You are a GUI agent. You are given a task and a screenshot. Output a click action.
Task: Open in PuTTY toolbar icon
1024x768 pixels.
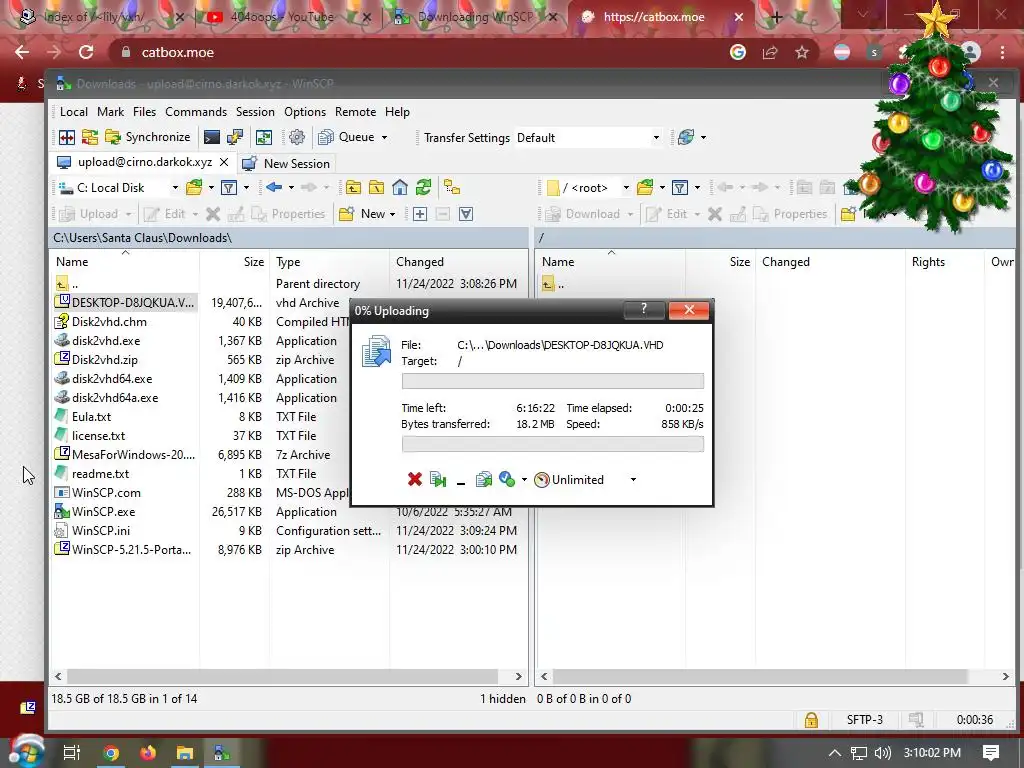(234, 137)
